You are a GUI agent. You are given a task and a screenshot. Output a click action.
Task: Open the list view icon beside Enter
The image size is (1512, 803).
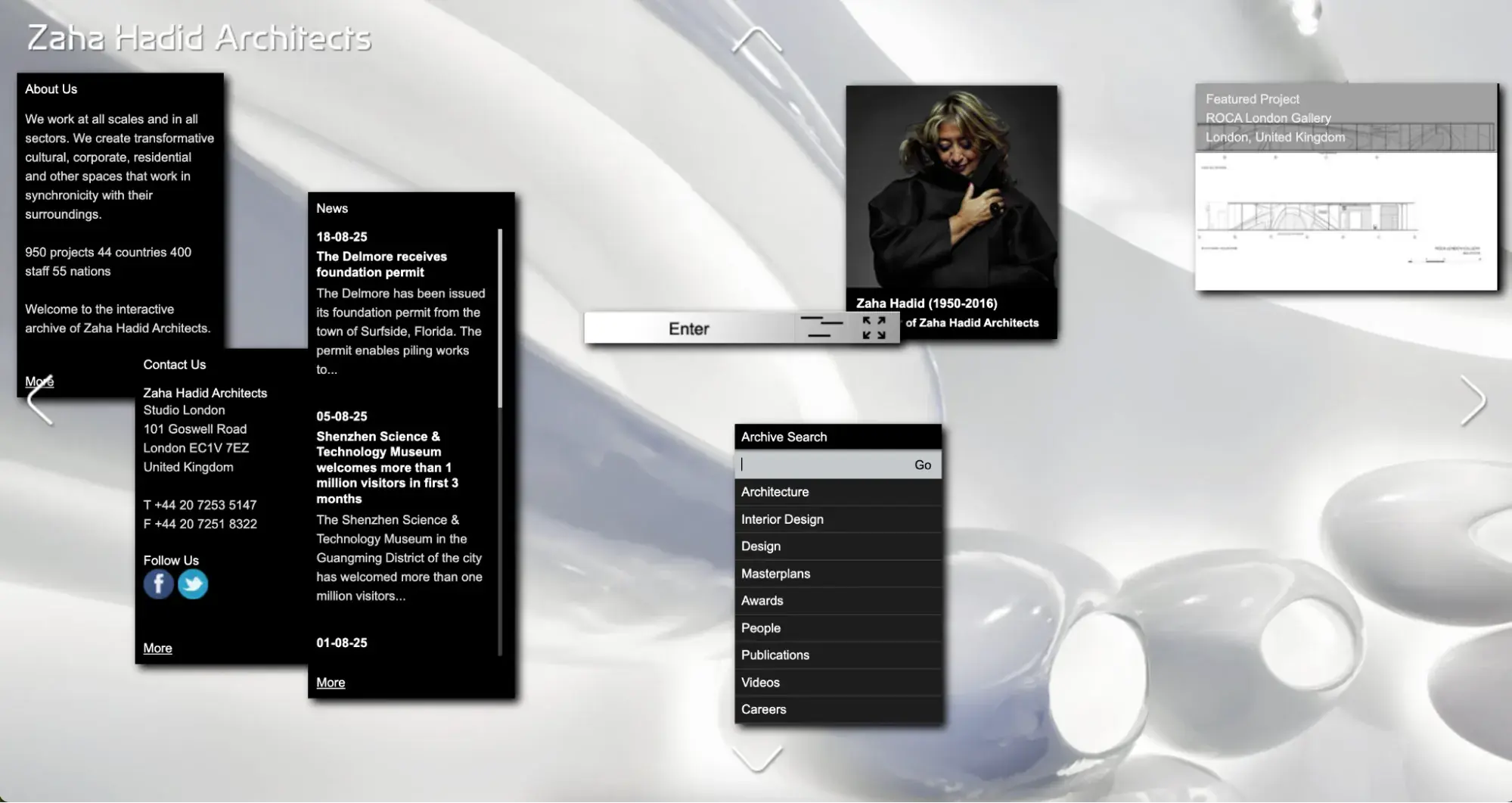[x=822, y=327]
